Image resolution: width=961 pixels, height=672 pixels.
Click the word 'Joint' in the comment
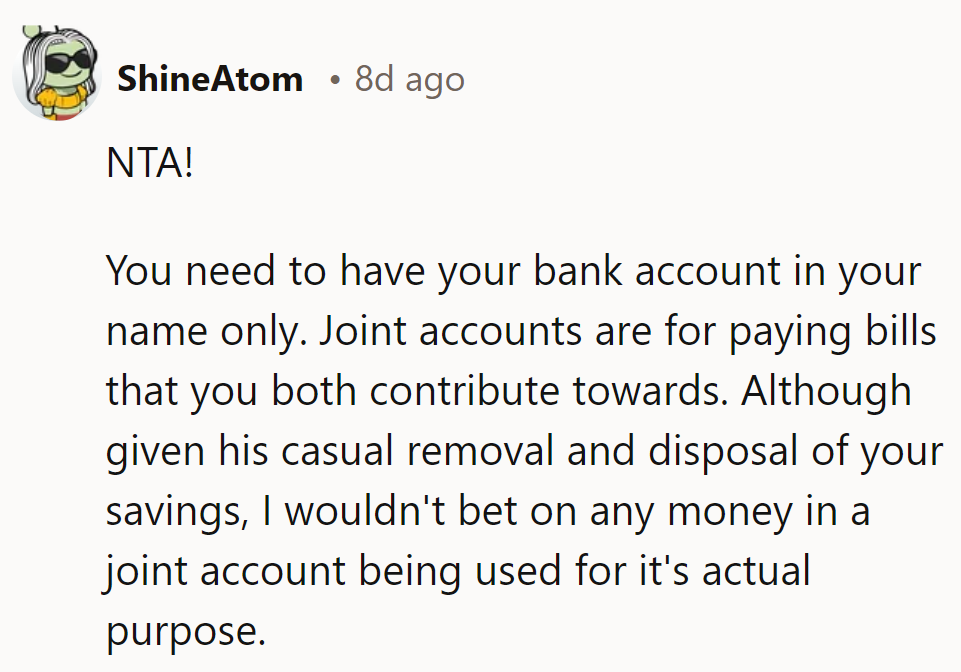point(363,332)
